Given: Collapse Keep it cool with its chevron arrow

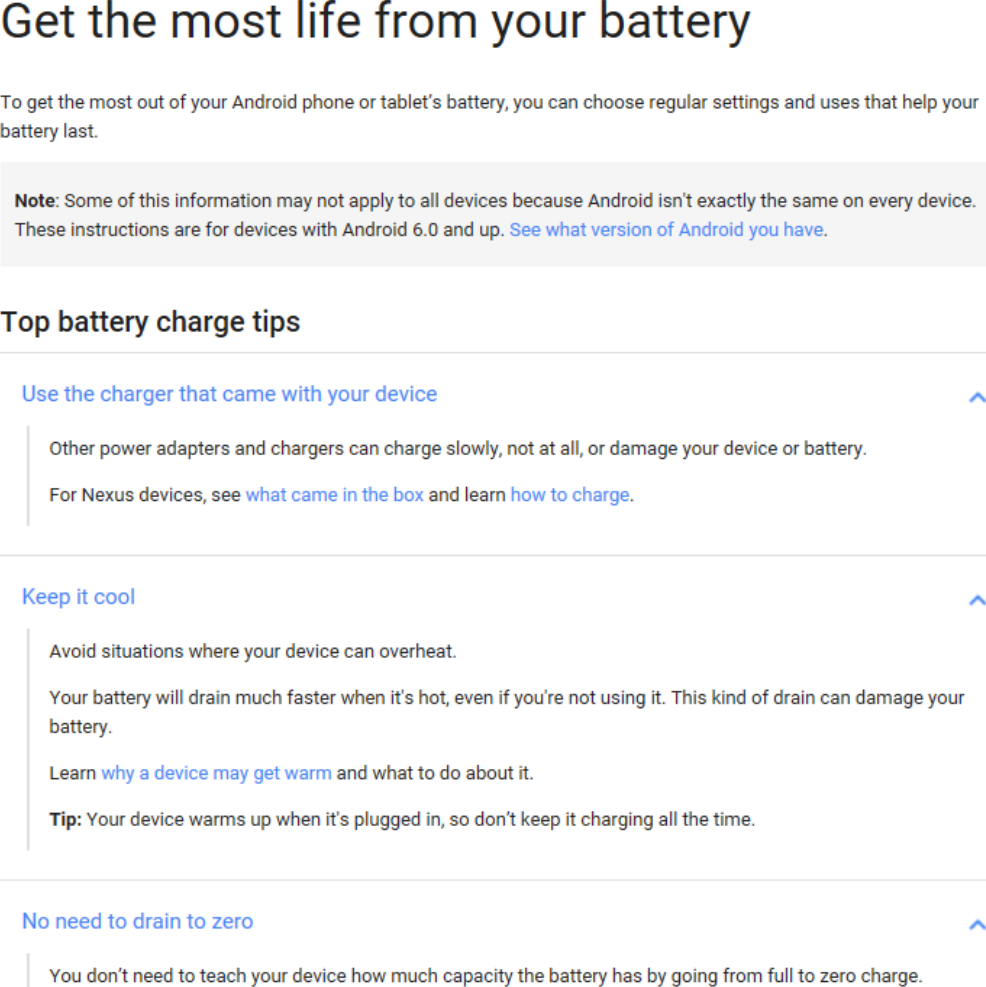Looking at the screenshot, I should tap(977, 600).
